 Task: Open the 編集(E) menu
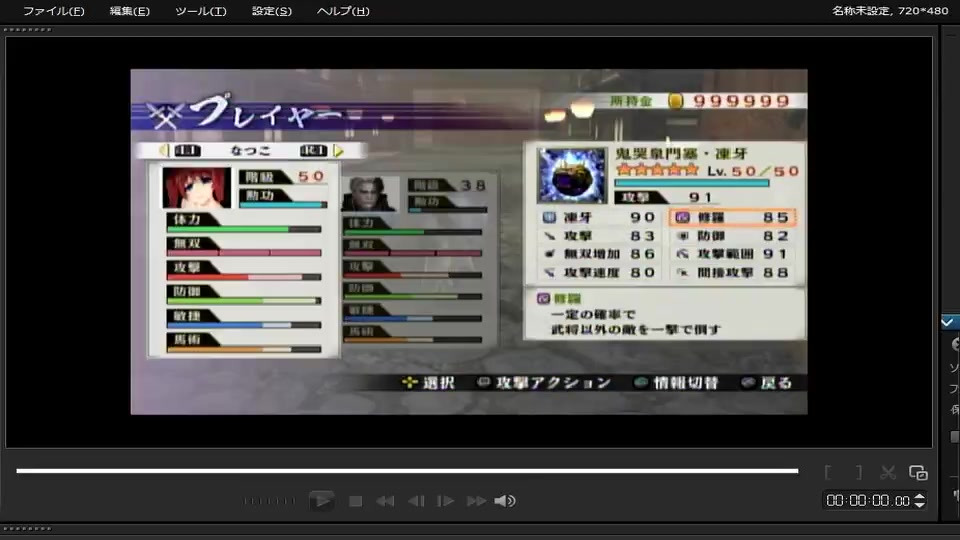[x=129, y=11]
